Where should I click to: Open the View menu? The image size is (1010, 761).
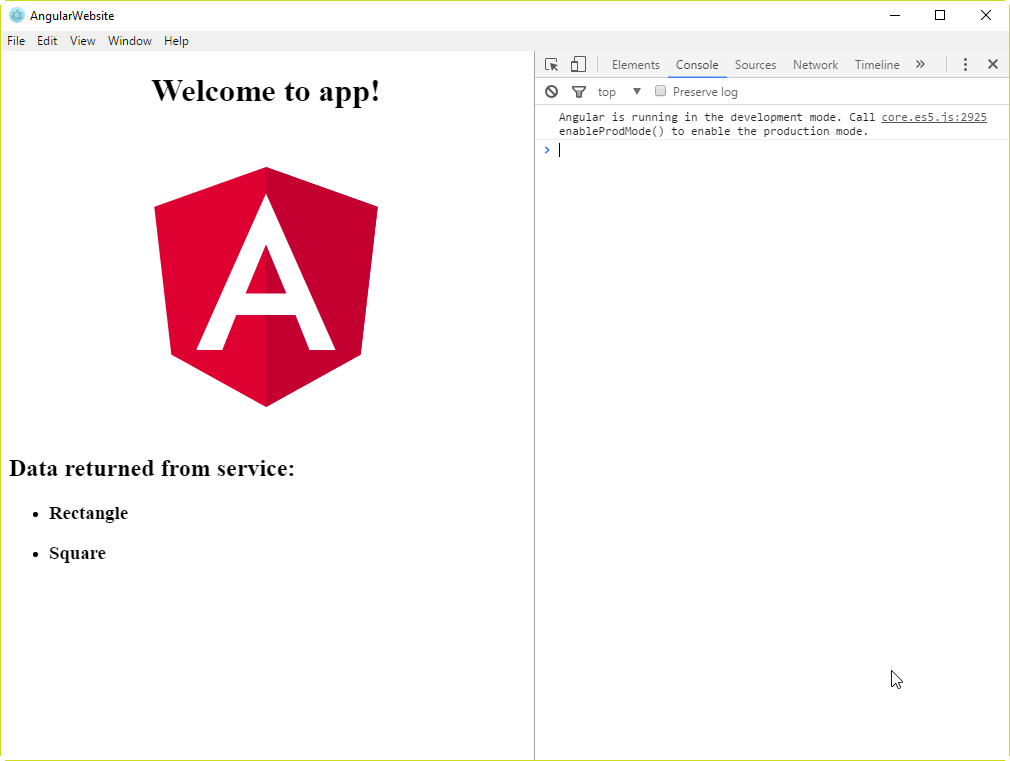pyautogui.click(x=83, y=41)
